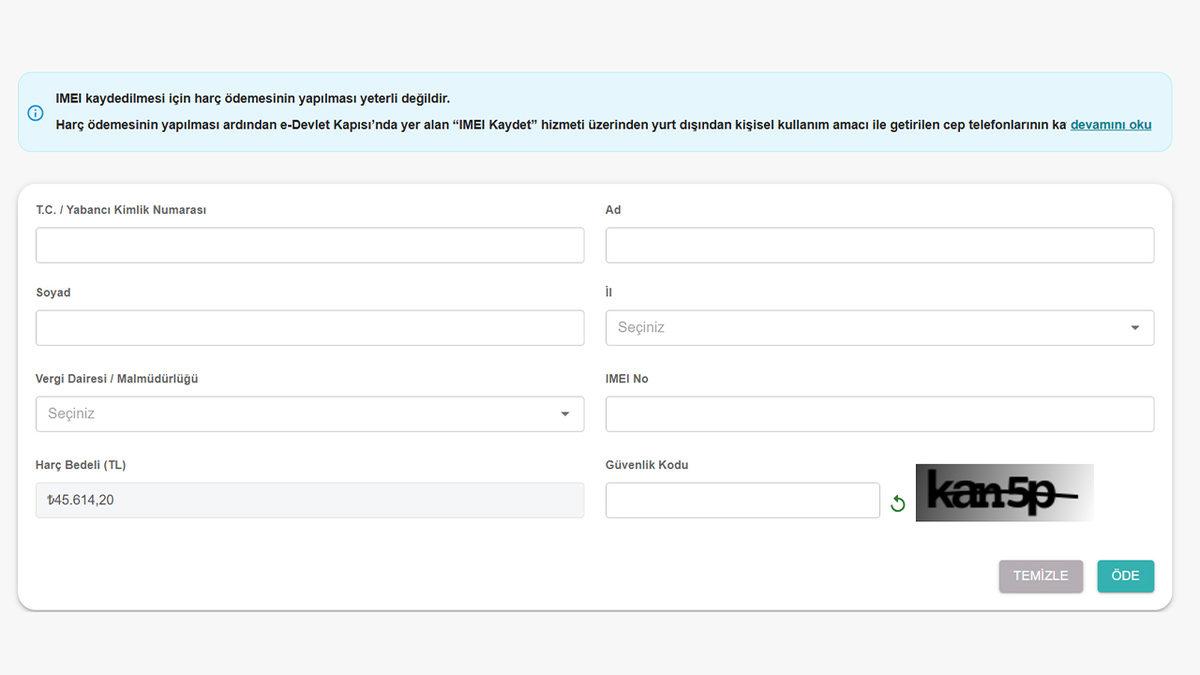
Task: Focus the T.C. / Yabancı Kimlik Numarası field
Action: 310,245
